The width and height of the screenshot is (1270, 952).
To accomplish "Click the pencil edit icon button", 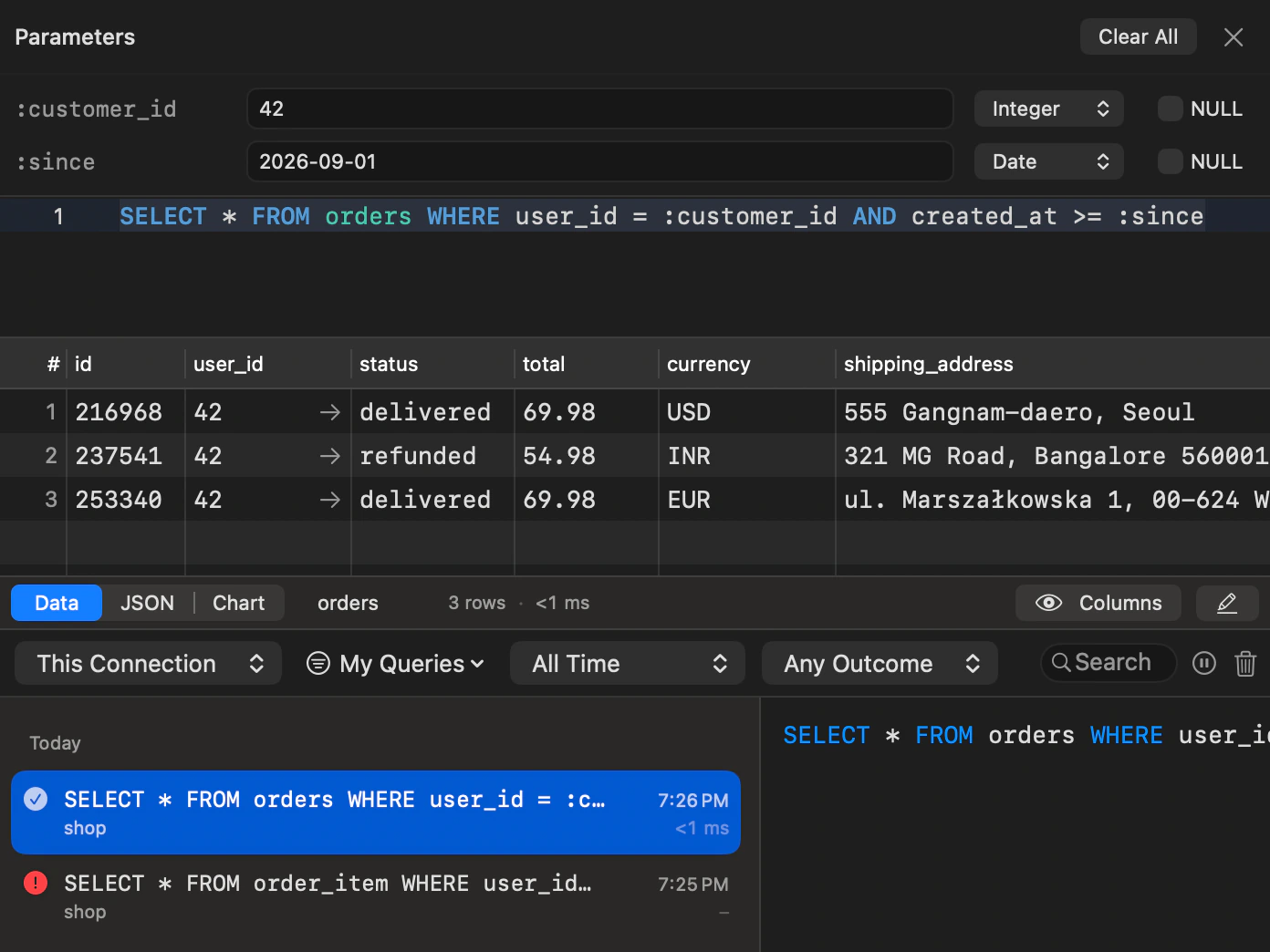I will point(1227,603).
